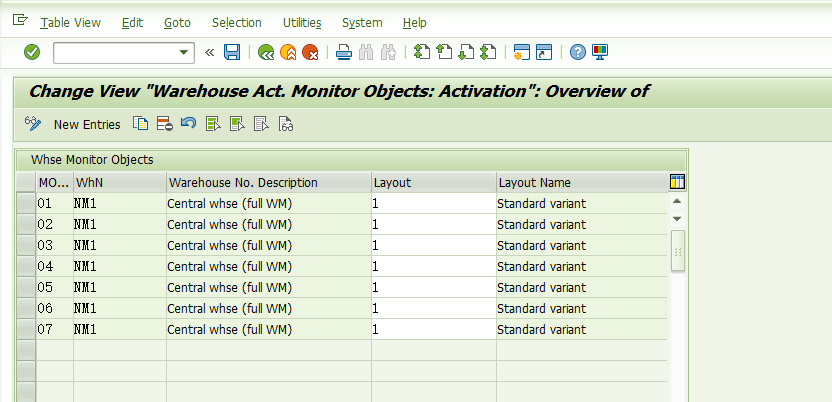Open the window menu icon left of Table View
Viewport: 832px width, 402px height.
tap(20, 21)
